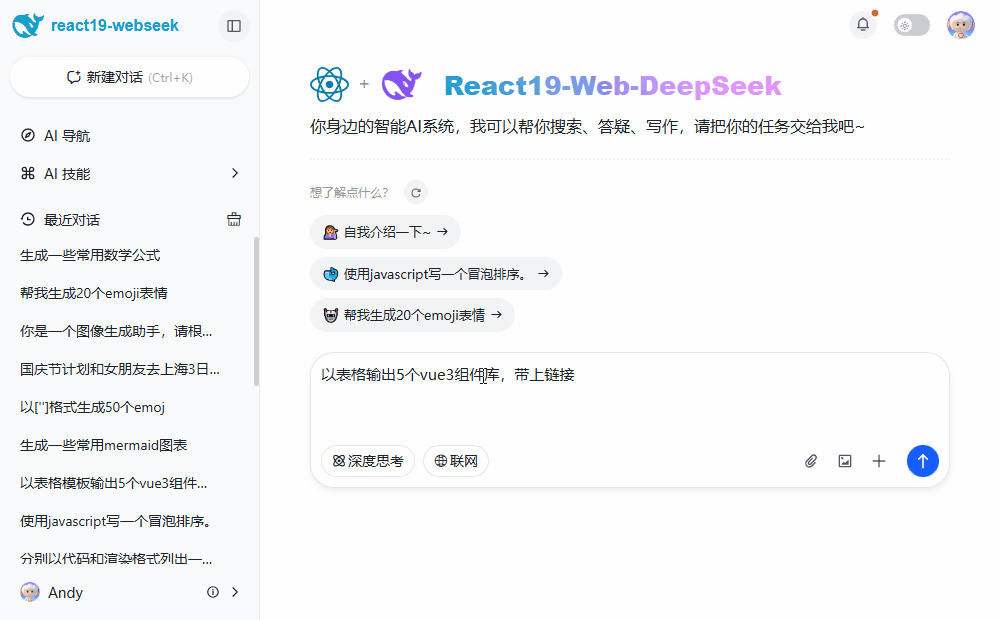Open chat 以['']格式生成50个emoj

coord(92,407)
